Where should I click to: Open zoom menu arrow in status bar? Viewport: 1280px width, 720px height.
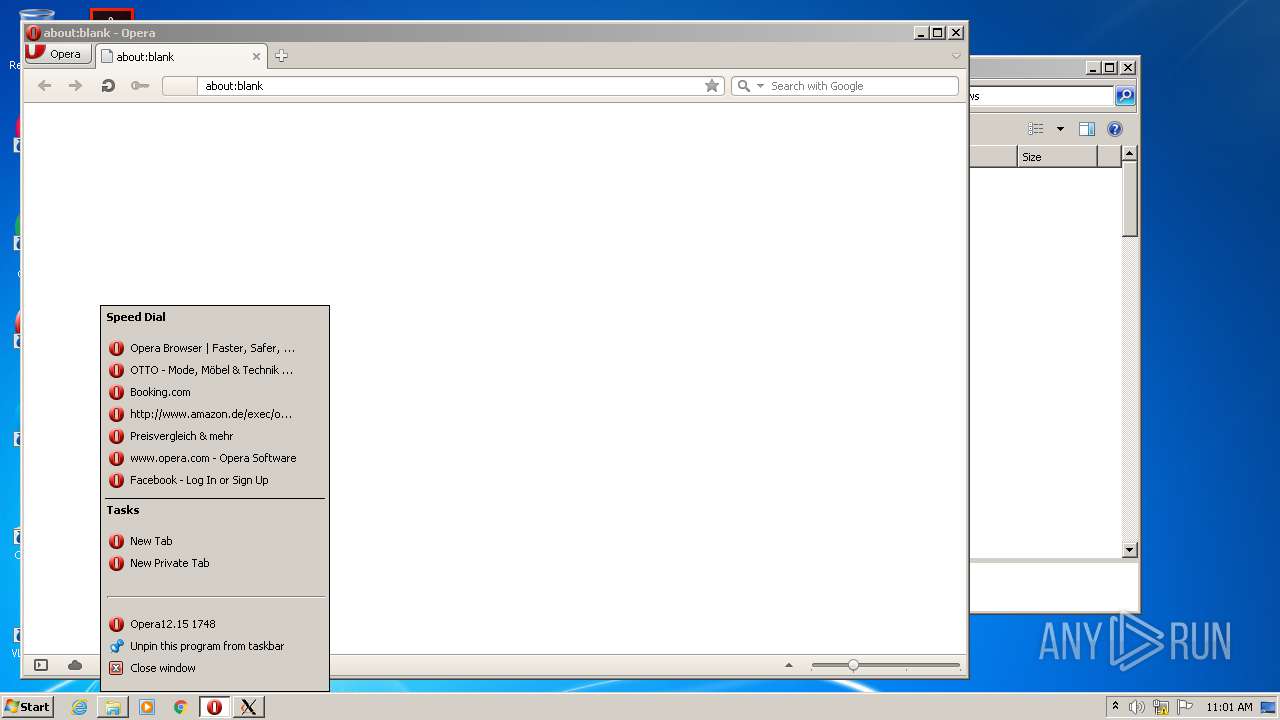click(788, 665)
